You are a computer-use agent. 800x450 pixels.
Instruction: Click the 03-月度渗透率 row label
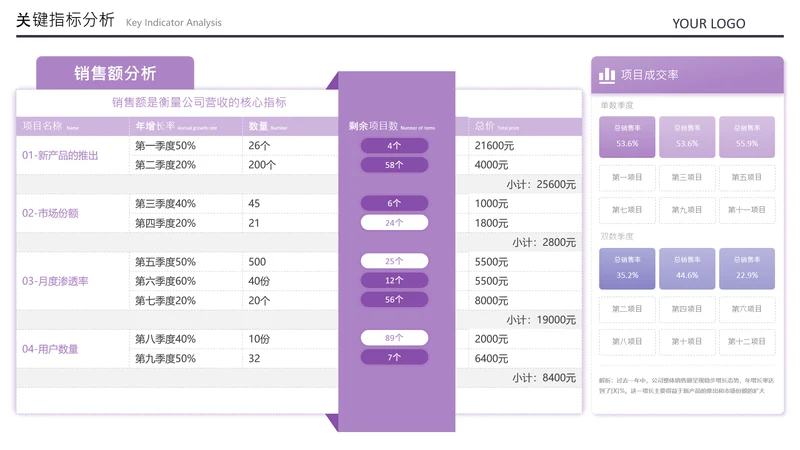coord(56,282)
